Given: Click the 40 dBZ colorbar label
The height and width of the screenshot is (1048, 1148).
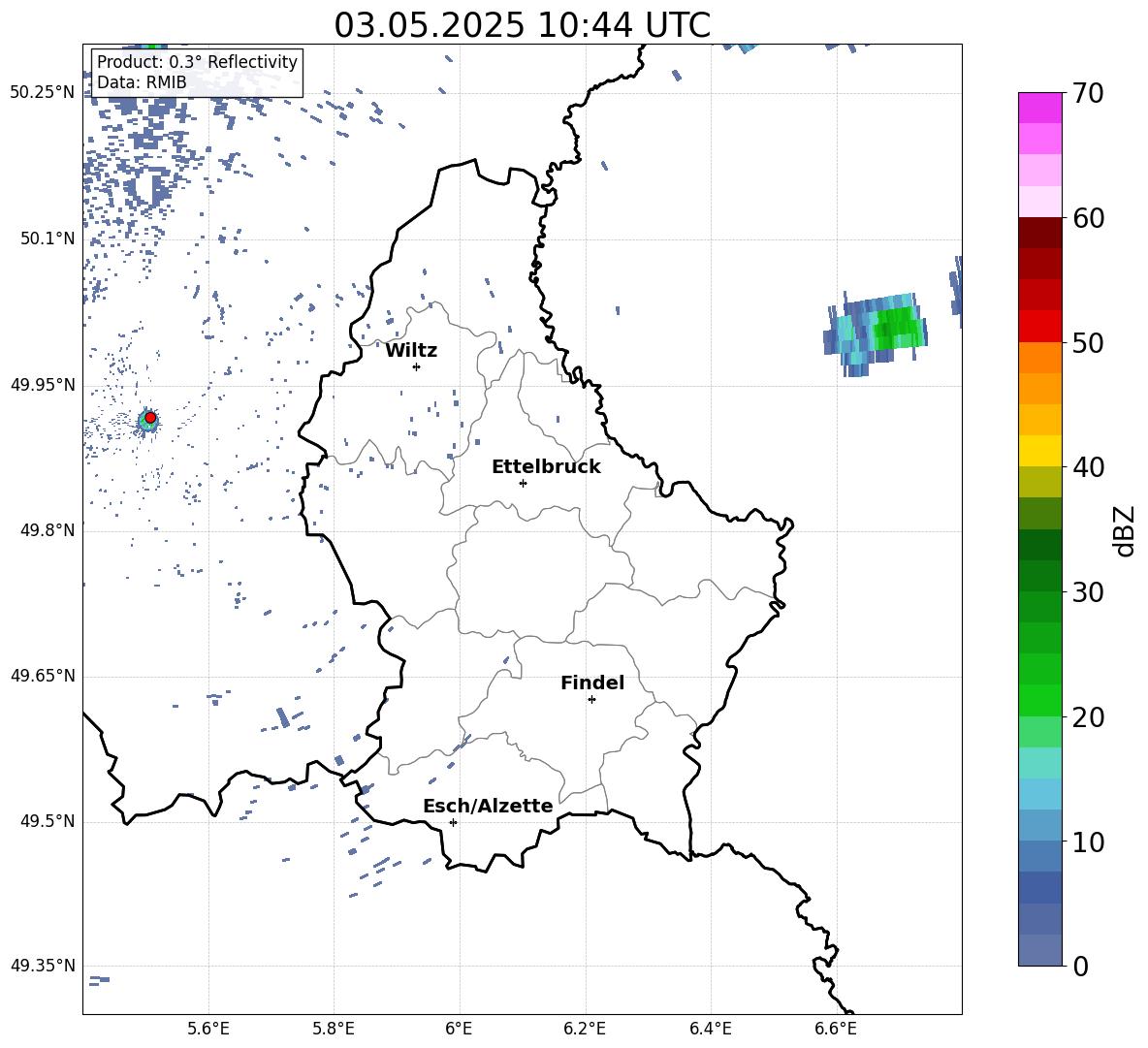Looking at the screenshot, I should pos(1088,467).
